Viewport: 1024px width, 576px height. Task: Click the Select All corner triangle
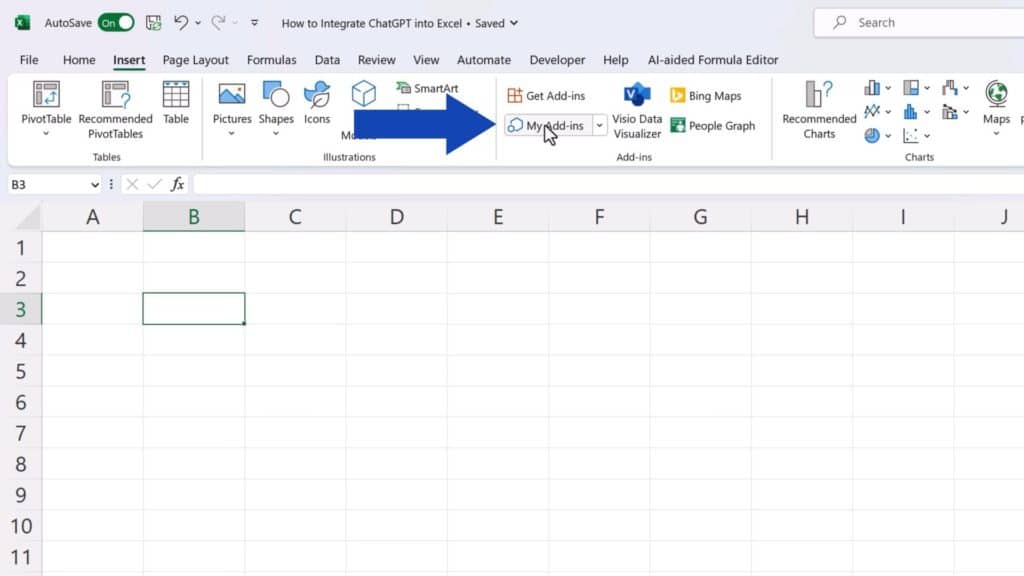[28, 217]
